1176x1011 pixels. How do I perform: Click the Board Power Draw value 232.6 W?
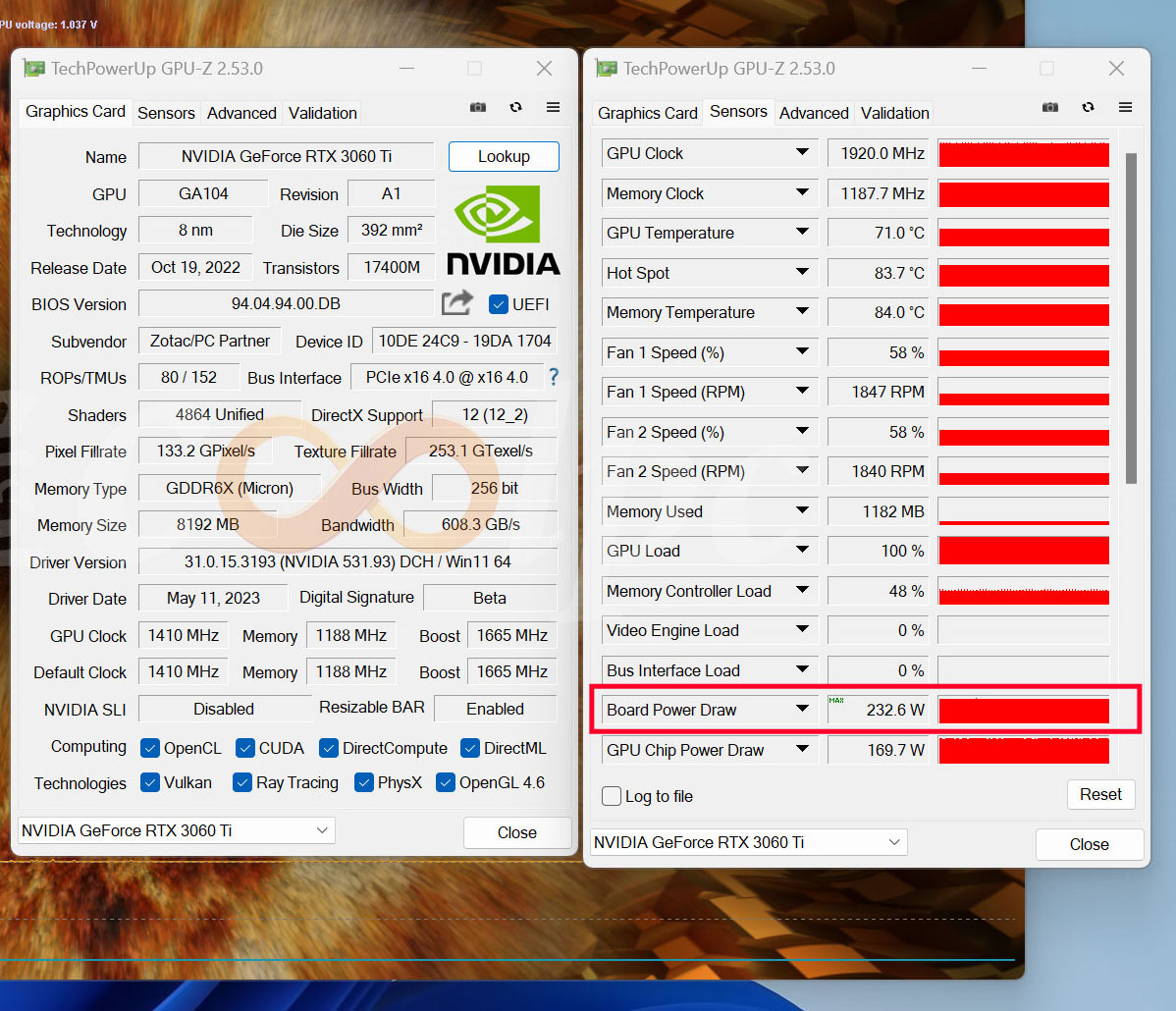[x=879, y=710]
